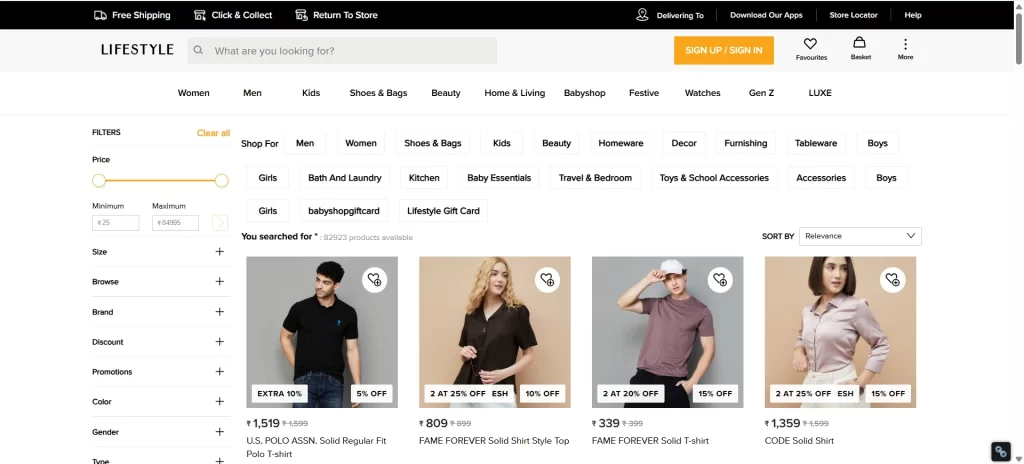Select the babyshopgiftcard chip
The height and width of the screenshot is (464, 1024).
pyautogui.click(x=344, y=210)
